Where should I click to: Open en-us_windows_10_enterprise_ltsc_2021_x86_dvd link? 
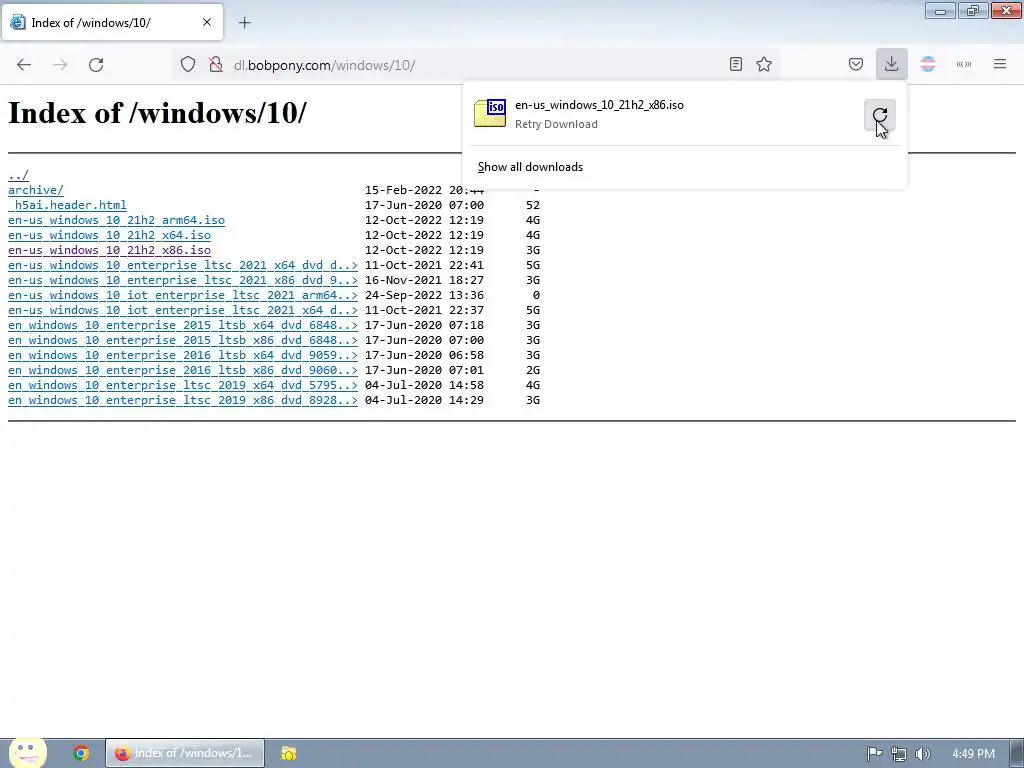point(183,280)
